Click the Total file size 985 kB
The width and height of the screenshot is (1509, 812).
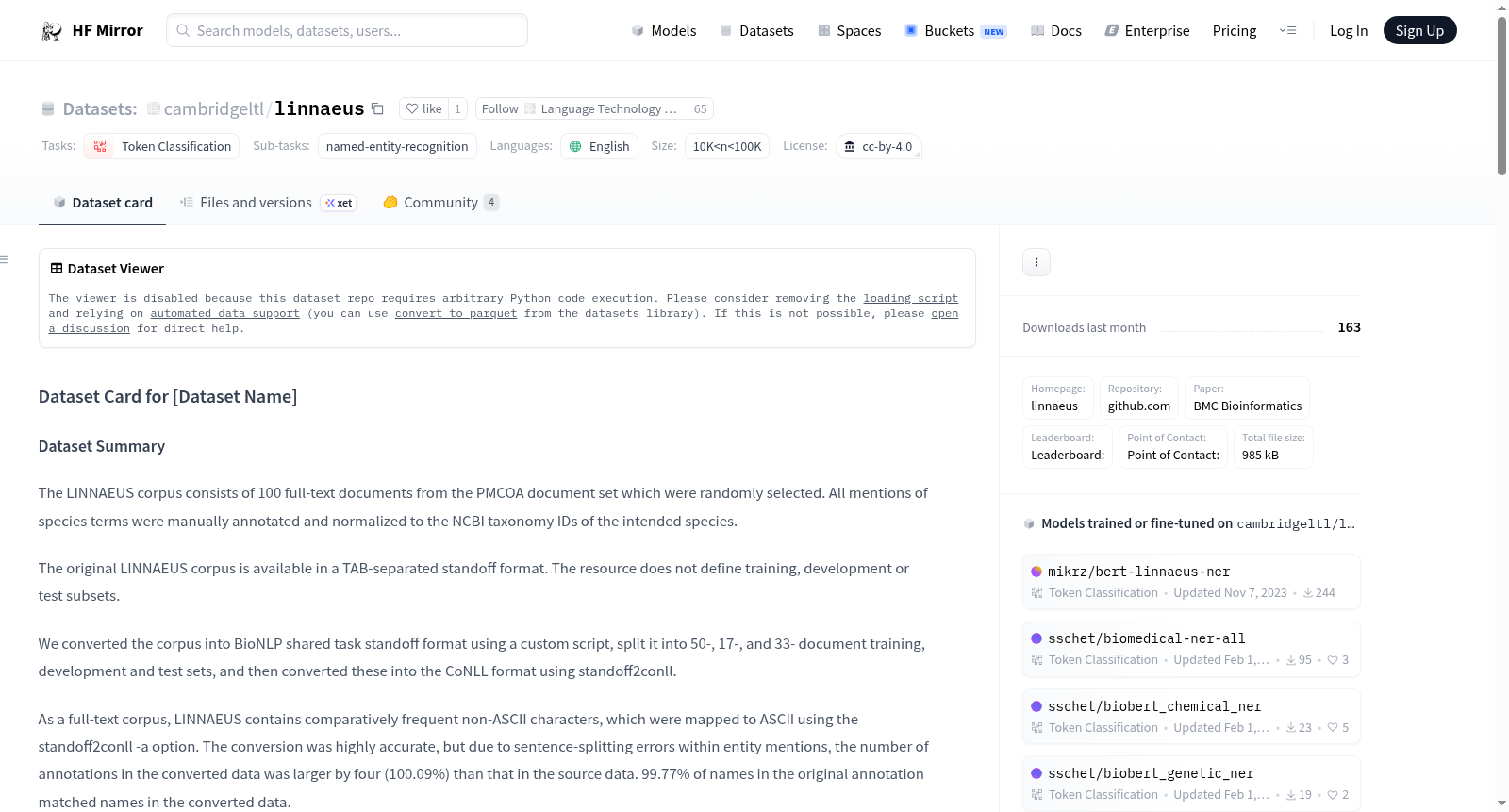click(x=1273, y=446)
